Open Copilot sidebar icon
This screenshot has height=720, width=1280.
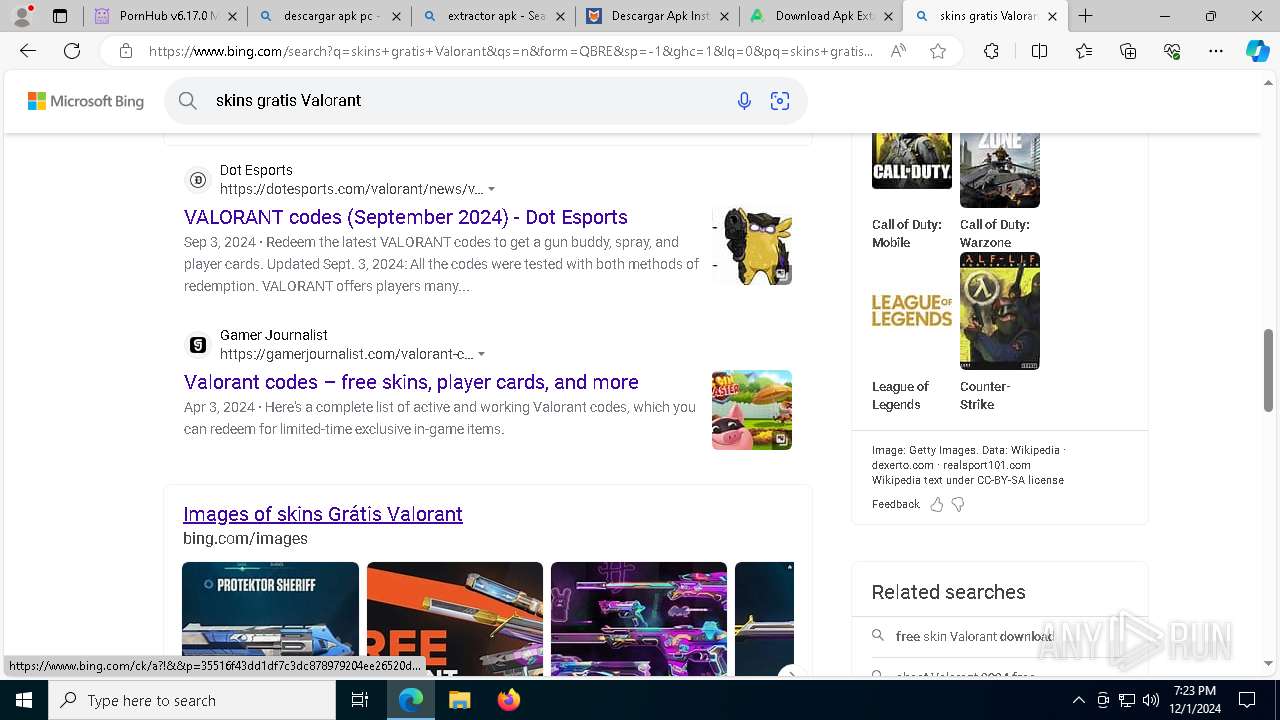point(1257,51)
